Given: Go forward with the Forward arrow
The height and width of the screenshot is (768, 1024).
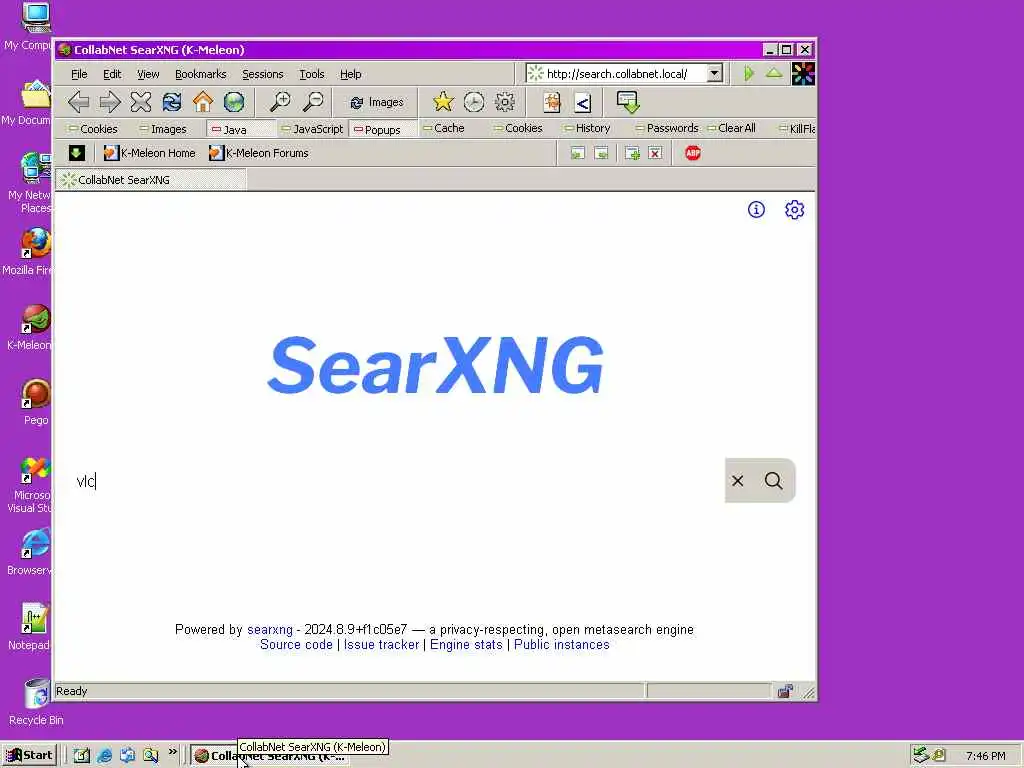Looking at the screenshot, I should (110, 102).
